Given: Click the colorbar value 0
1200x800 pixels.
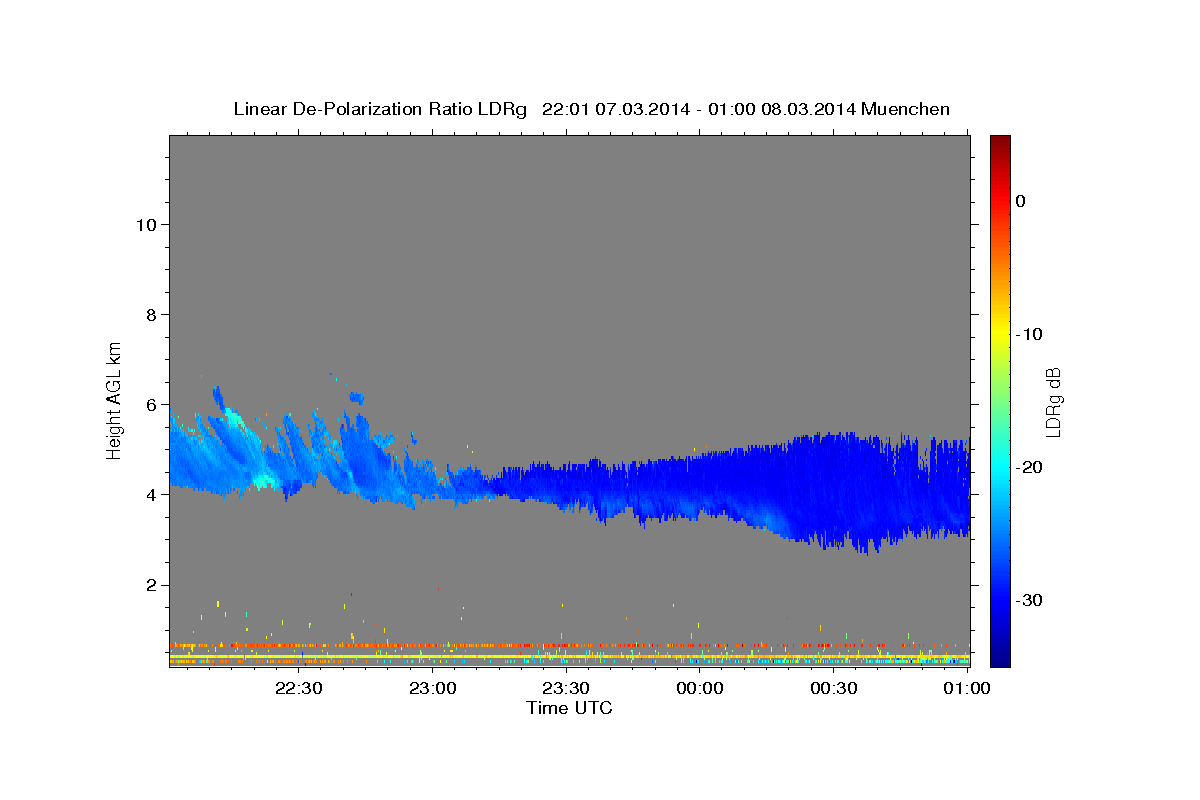Looking at the screenshot, I should [1021, 201].
